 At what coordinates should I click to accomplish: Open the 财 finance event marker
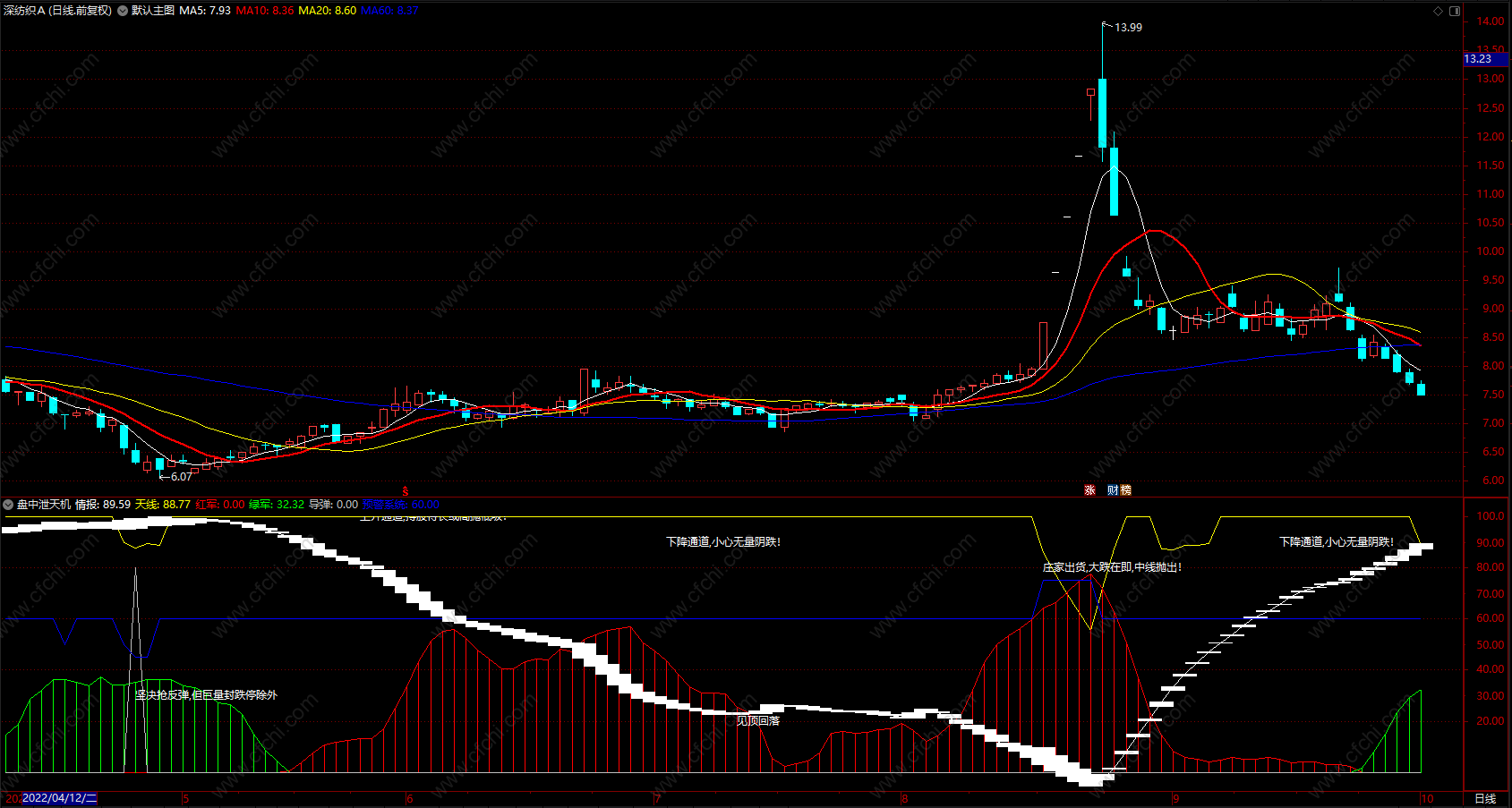pos(1113,490)
